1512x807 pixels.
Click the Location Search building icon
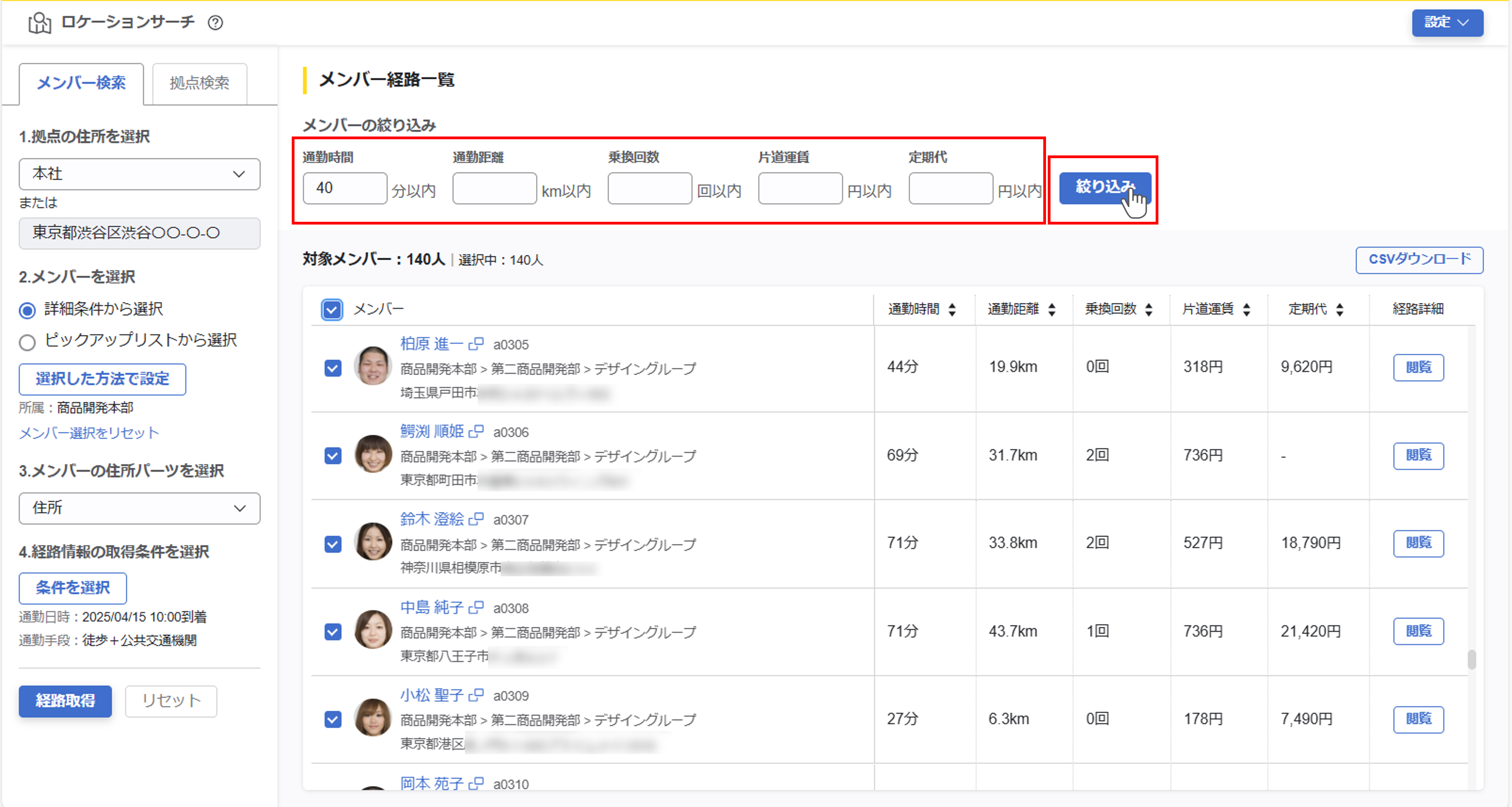(x=39, y=23)
